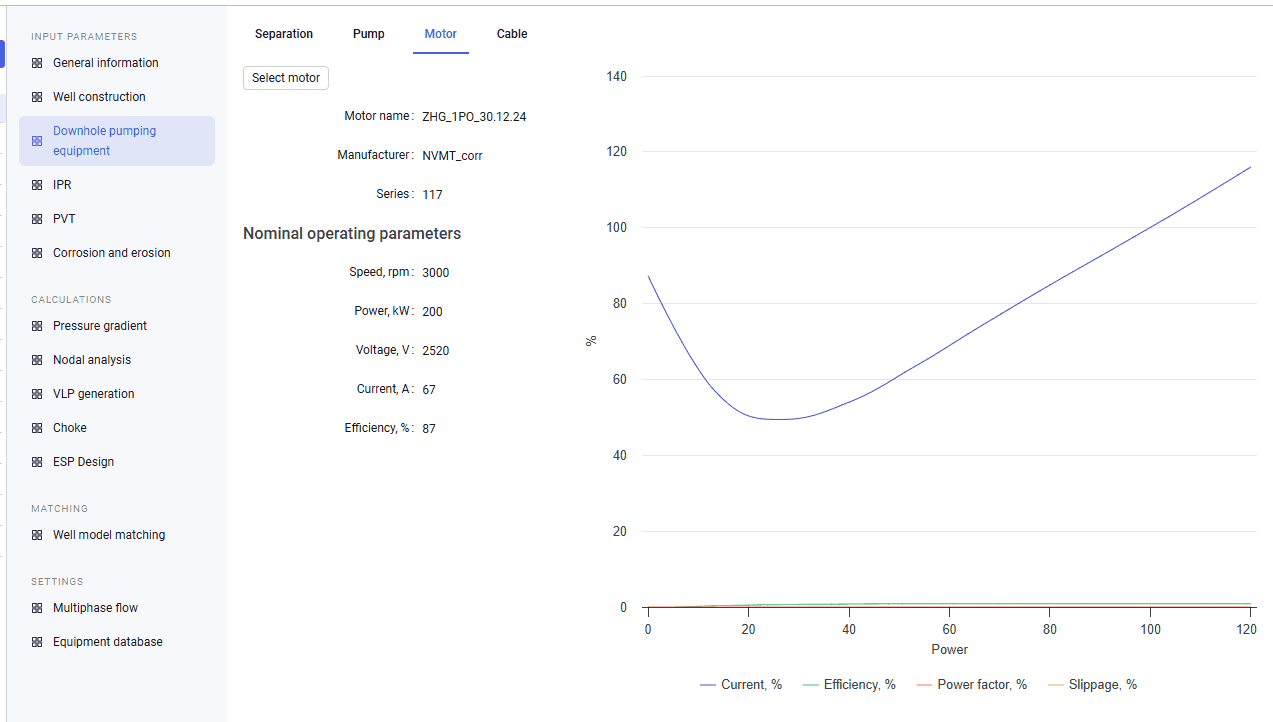The width and height of the screenshot is (1273, 722).
Task: Click the Voltage value 2520
Action: 436,351
